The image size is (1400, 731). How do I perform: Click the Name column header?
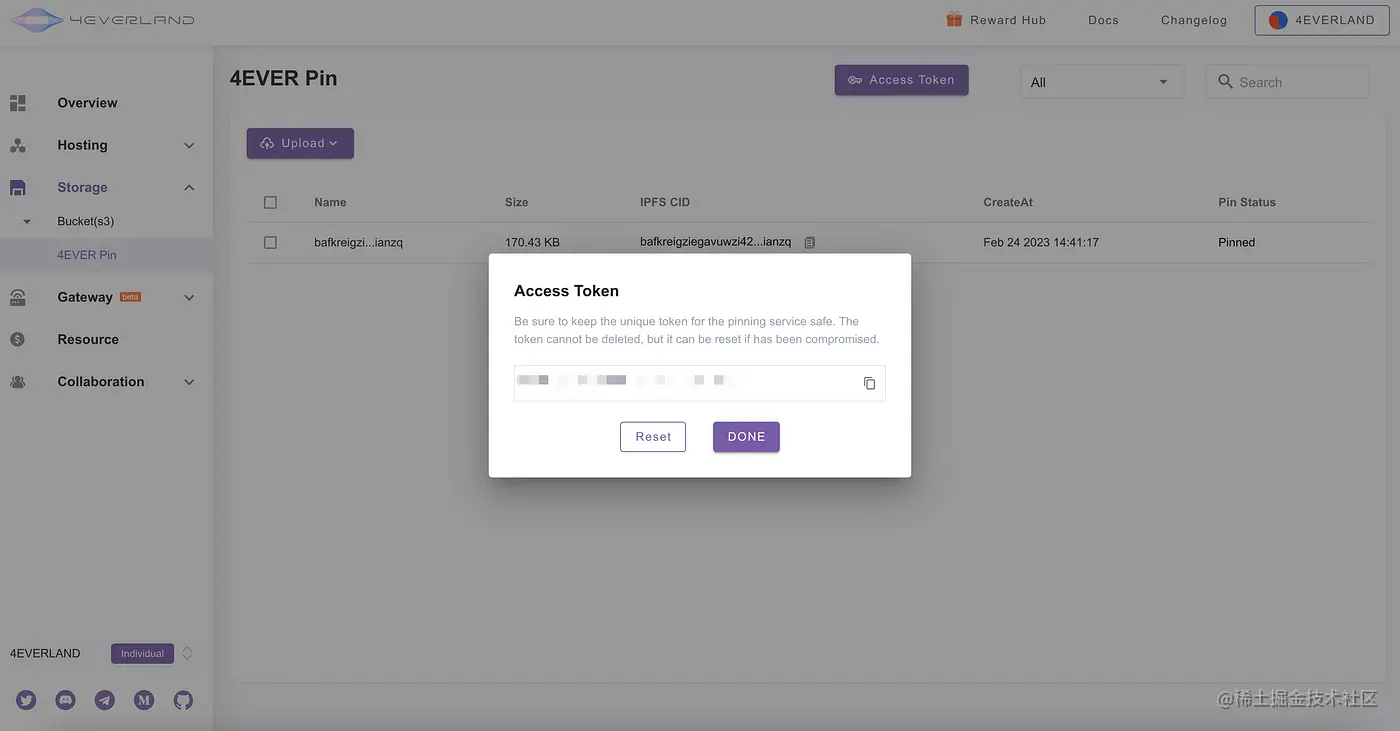coord(330,202)
